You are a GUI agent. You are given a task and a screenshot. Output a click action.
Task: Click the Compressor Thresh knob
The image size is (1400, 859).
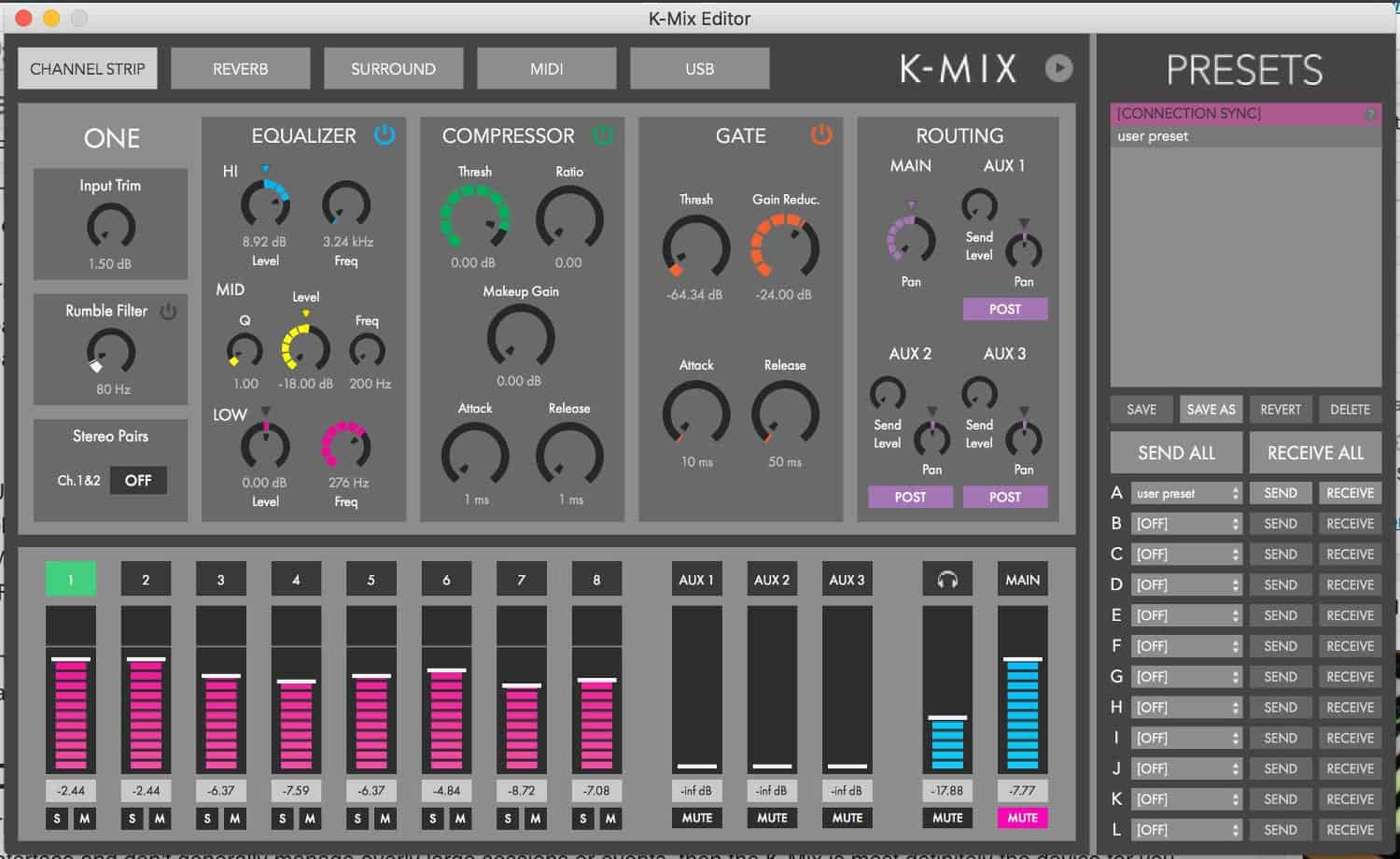pyautogui.click(x=475, y=218)
